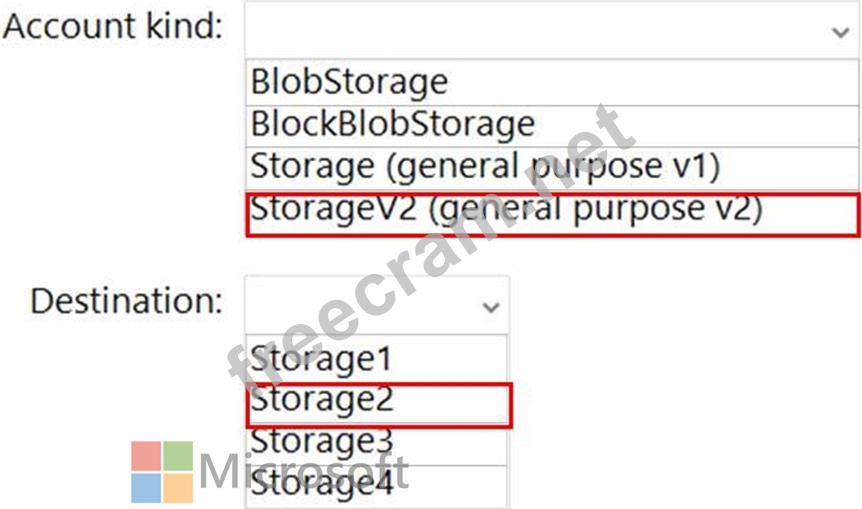Viewport: 862px width, 509px height.
Task: Click the red square of Microsoft logo
Action: click(146, 456)
